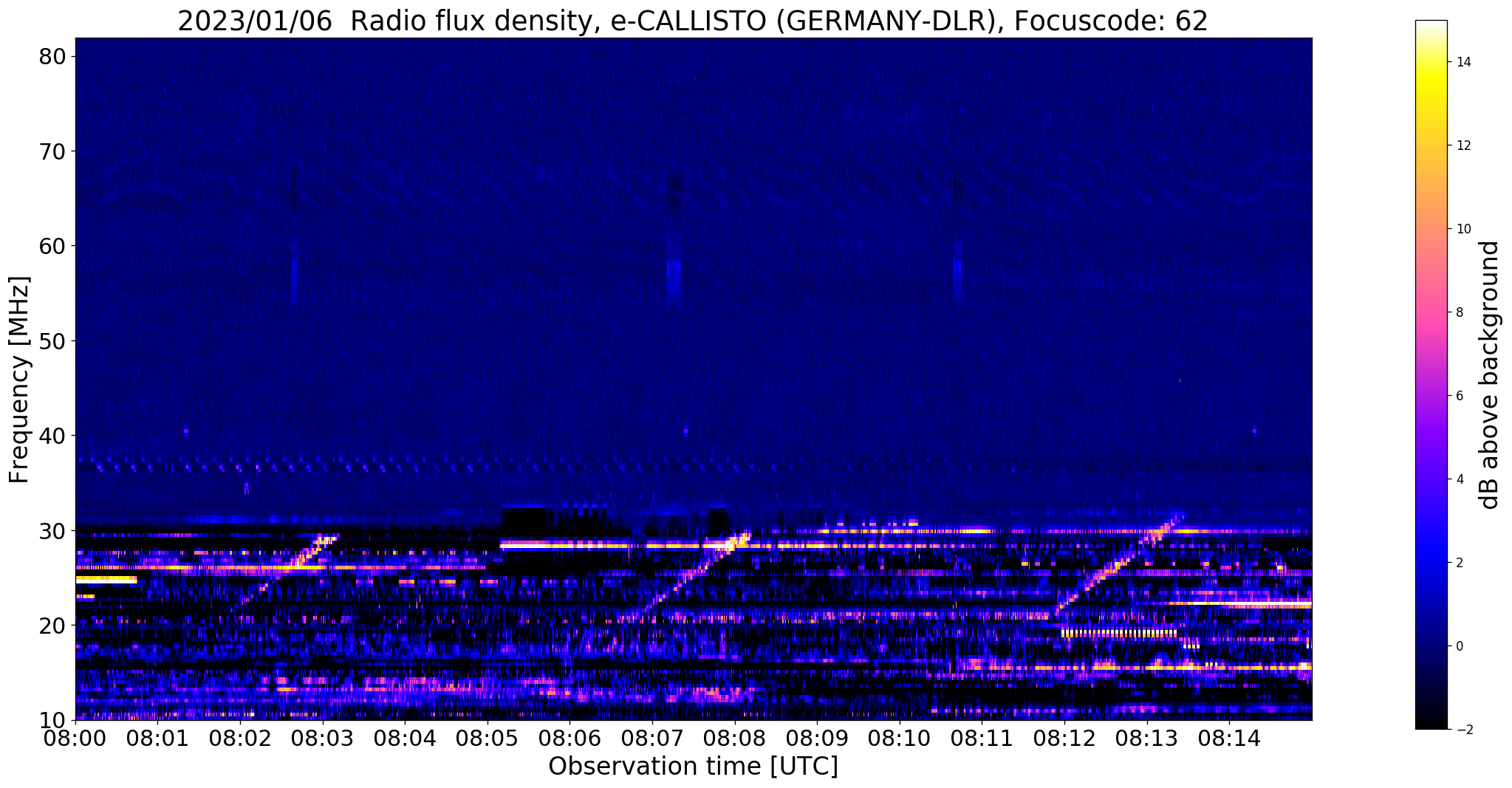Image resolution: width=1512 pixels, height=788 pixels.
Task: Click the bright yellow band at 25 MHz near 08:00
Action: [x=106, y=580]
